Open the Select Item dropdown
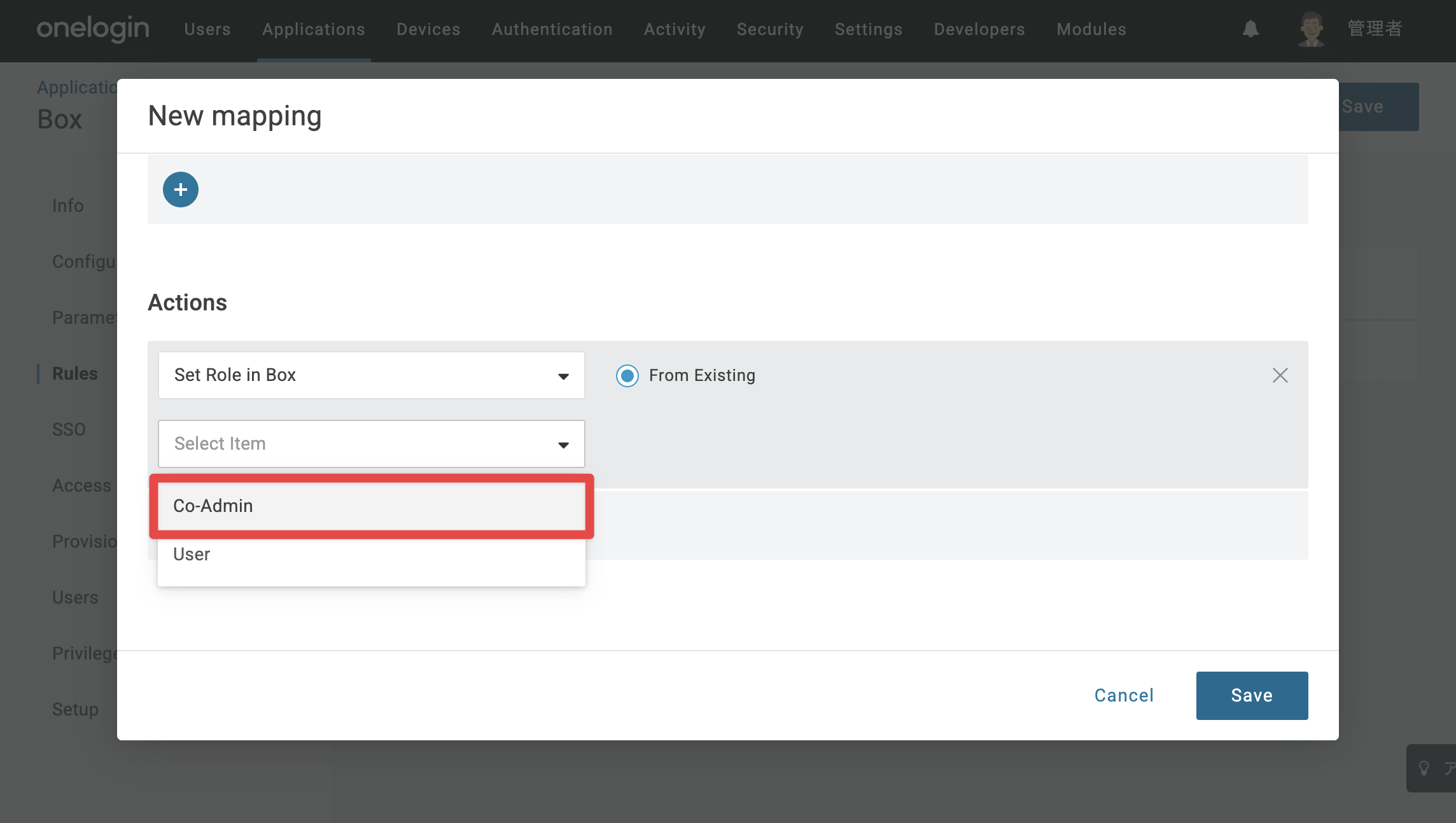The height and width of the screenshot is (823, 1456). pyautogui.click(x=372, y=444)
